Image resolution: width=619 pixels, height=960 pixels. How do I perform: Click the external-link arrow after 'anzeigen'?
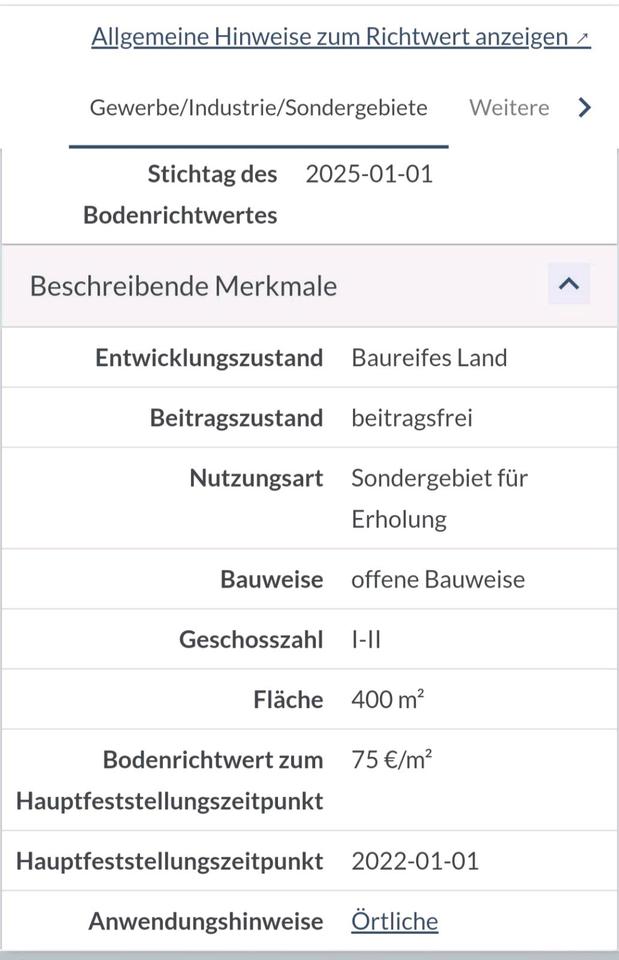click(583, 39)
